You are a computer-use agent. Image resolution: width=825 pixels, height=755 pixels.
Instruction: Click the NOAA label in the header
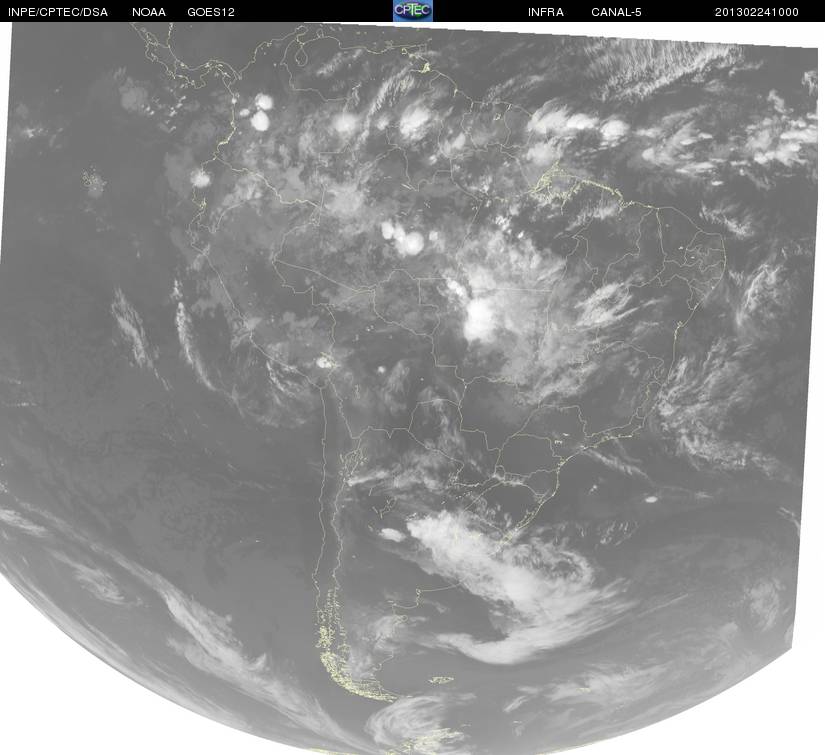[x=149, y=12]
